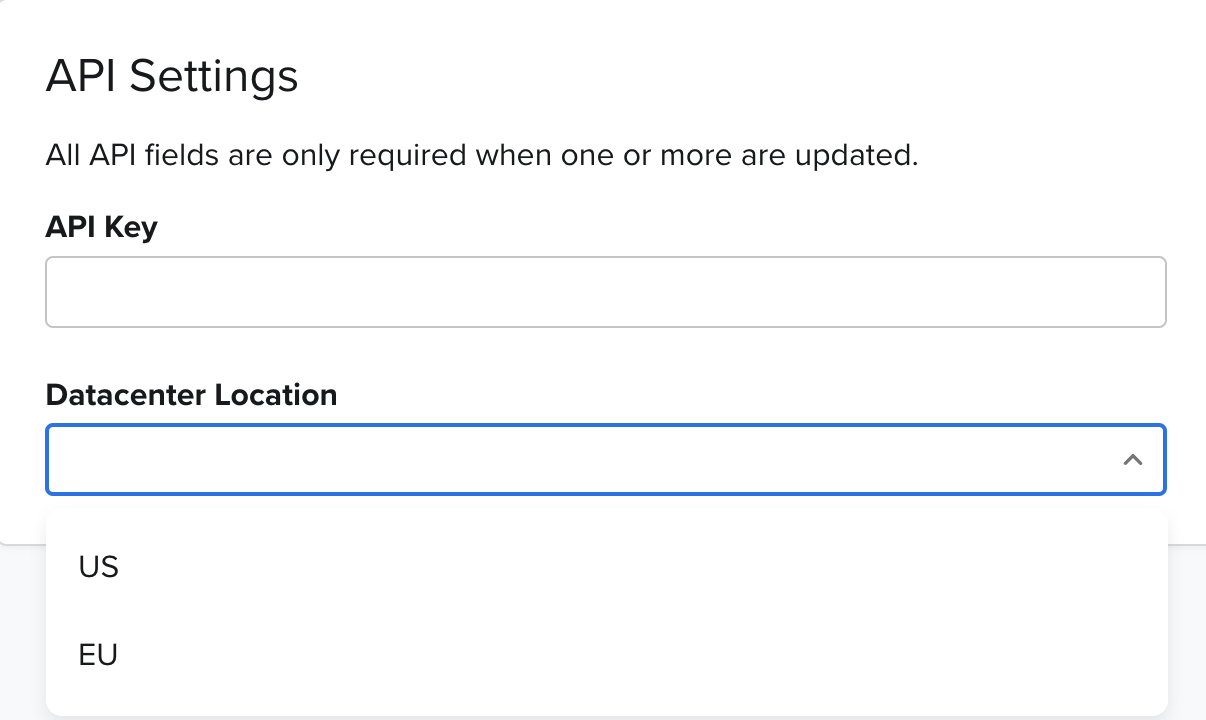Click the up-arrow icon in Datacenter Location
This screenshot has width=1206, height=720.
pos(1132,460)
